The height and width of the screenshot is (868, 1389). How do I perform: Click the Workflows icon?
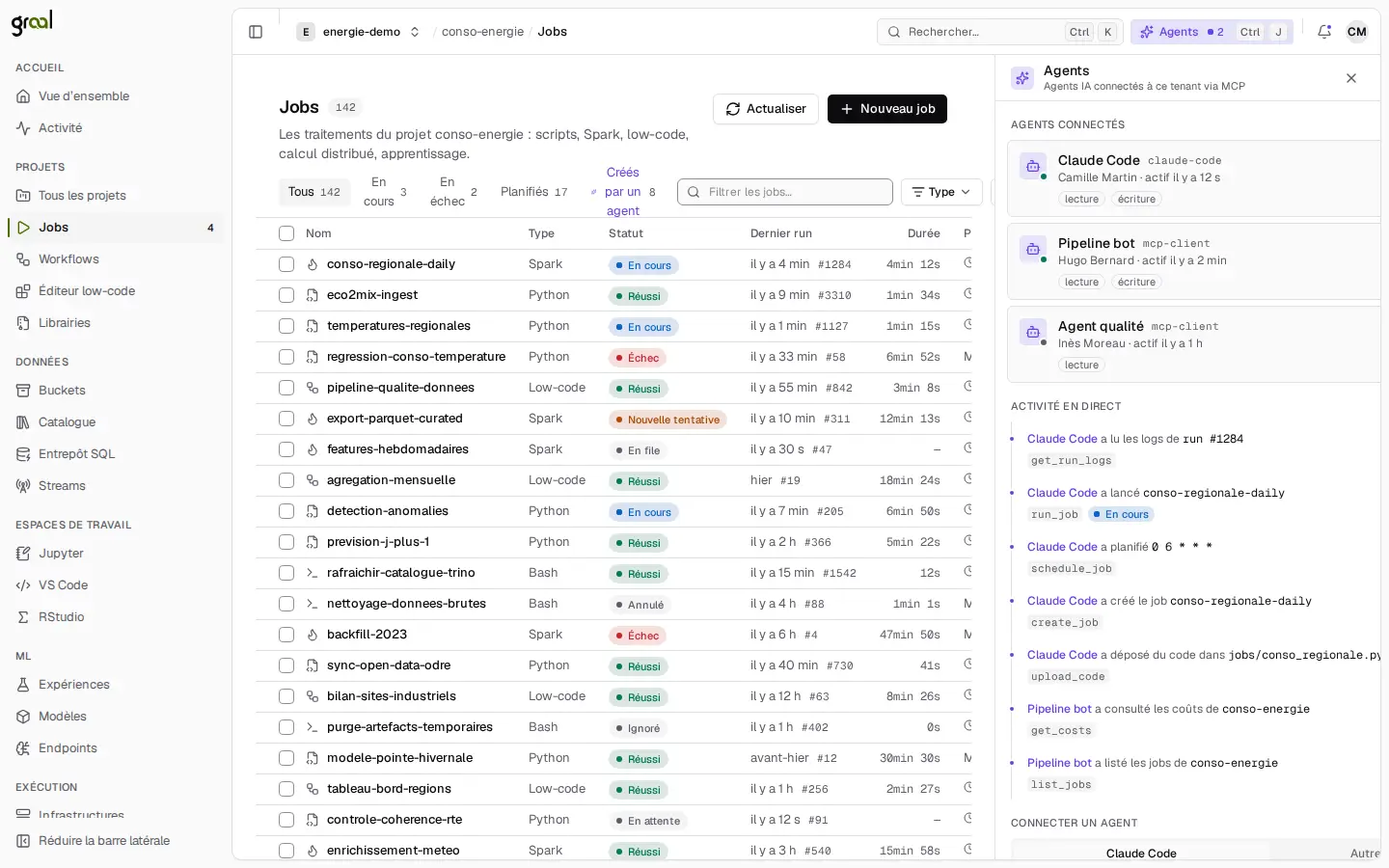click(x=23, y=259)
